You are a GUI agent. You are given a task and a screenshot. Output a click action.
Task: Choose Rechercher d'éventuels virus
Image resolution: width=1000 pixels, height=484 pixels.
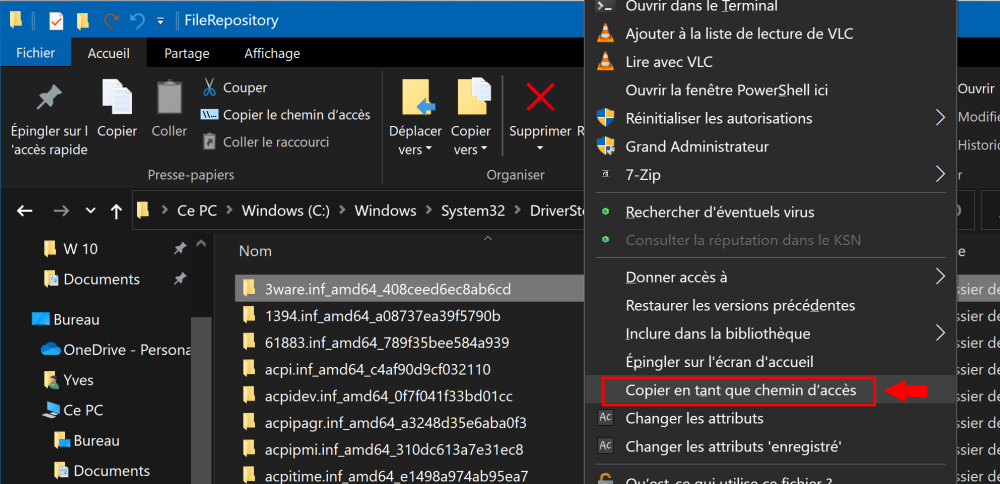point(771,212)
